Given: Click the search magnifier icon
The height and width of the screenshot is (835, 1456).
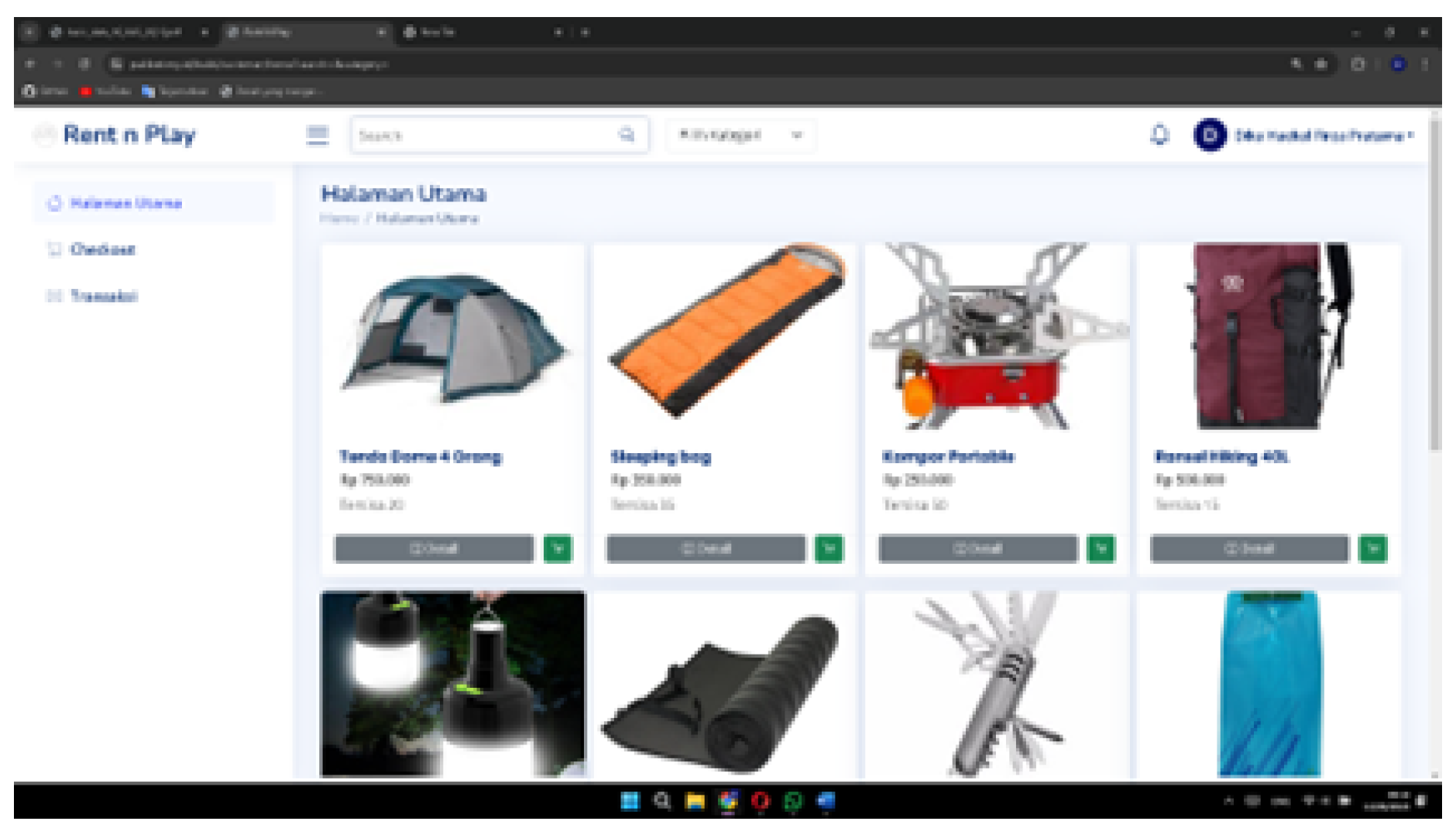Looking at the screenshot, I should pyautogui.click(x=628, y=134).
